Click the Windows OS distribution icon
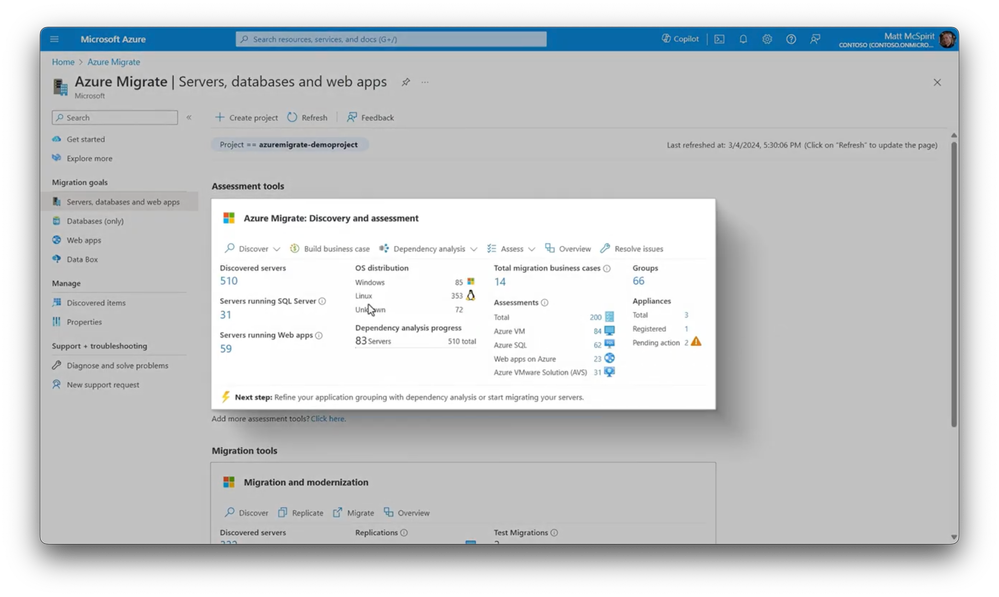 tap(471, 282)
